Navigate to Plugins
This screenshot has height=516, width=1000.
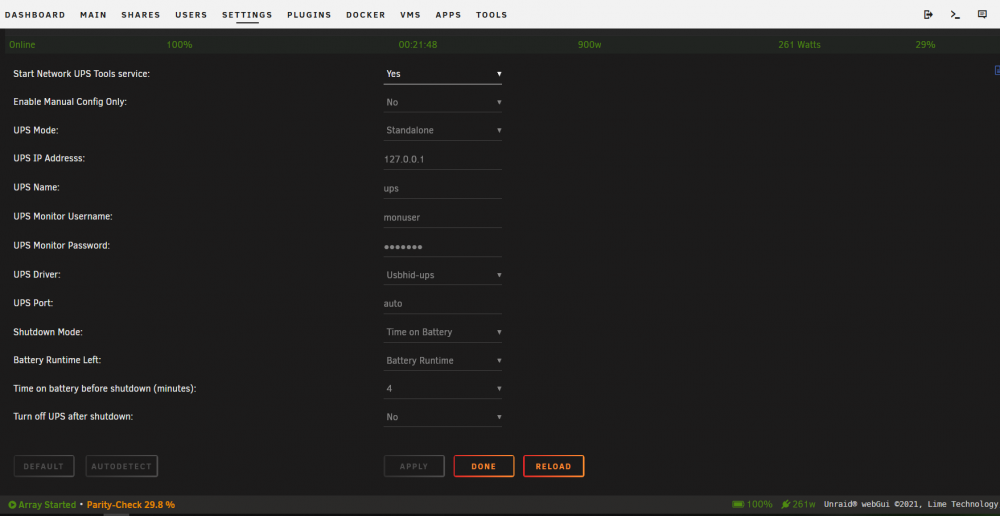click(309, 15)
